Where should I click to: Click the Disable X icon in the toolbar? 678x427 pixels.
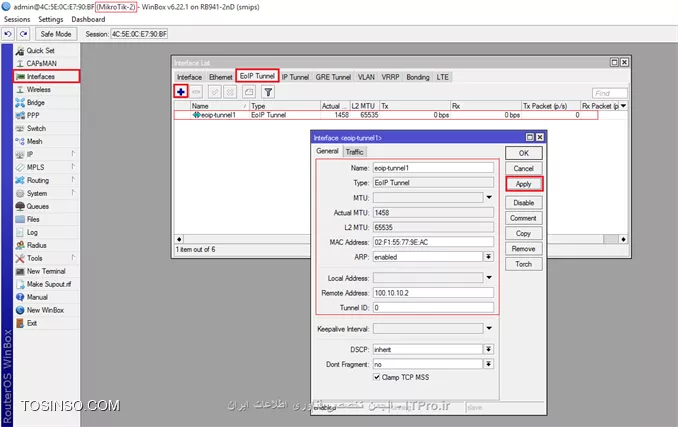point(230,92)
